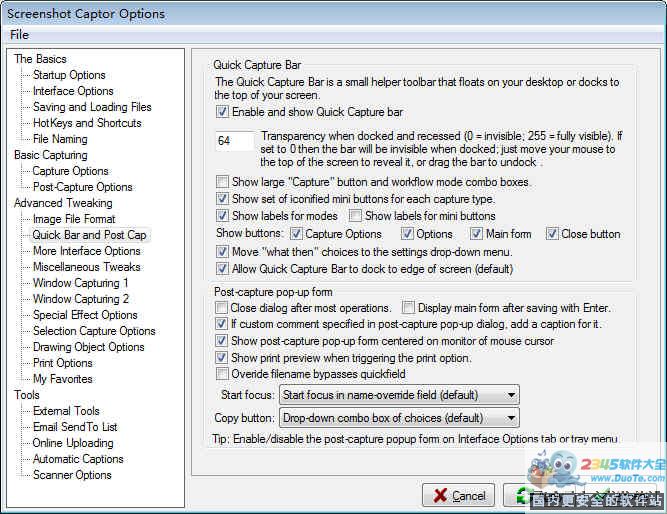Select The Basics category
Image resolution: width=667 pixels, height=514 pixels.
[40, 59]
